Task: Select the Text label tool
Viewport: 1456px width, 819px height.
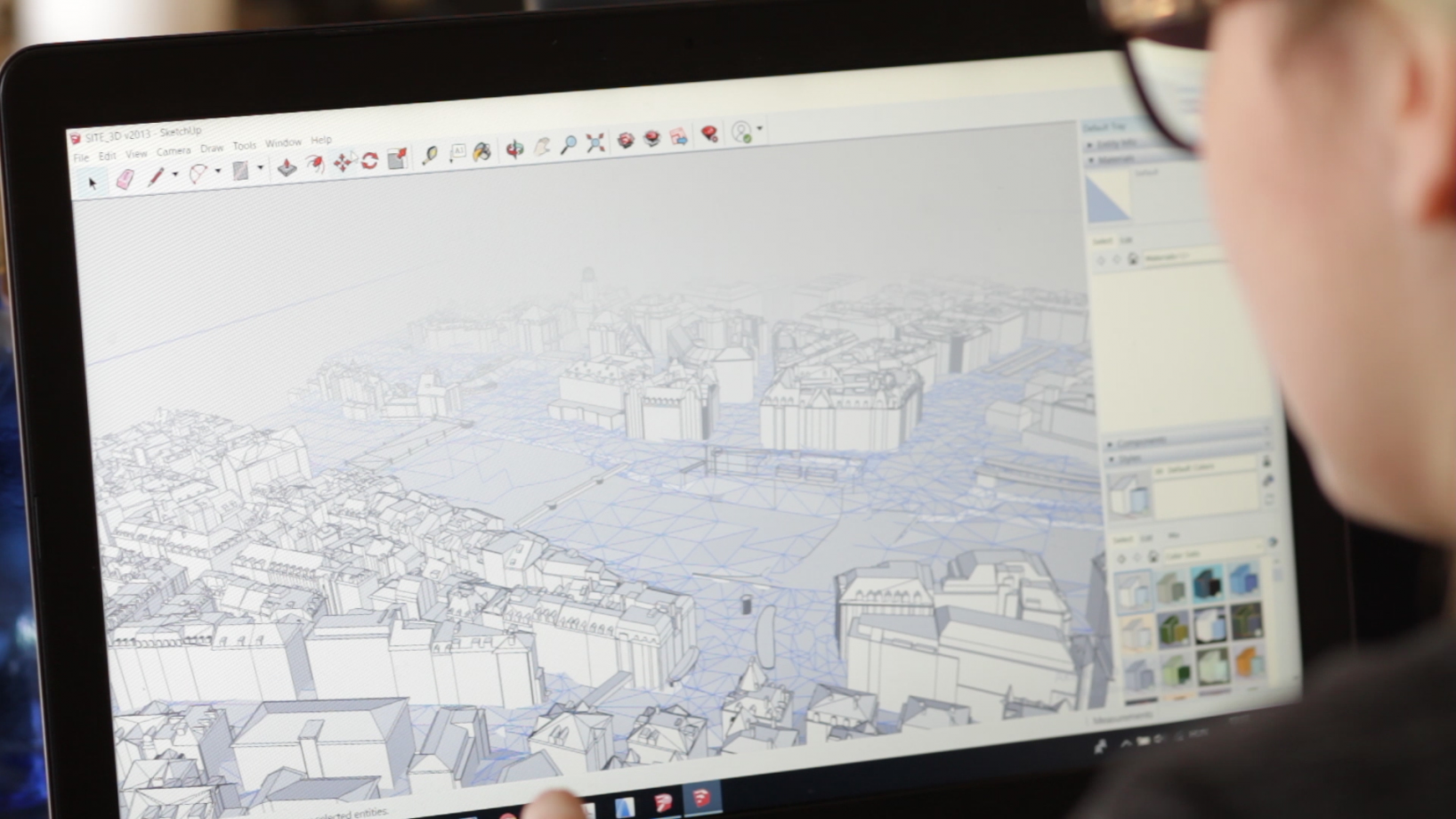Action: click(457, 153)
